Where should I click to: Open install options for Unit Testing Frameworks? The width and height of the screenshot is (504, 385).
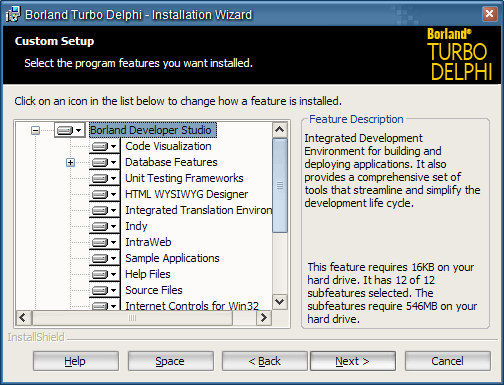(104, 178)
